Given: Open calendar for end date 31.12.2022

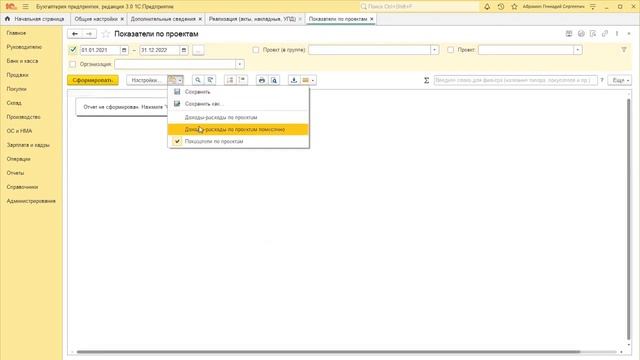Looking at the screenshot, I should pos(184,50).
